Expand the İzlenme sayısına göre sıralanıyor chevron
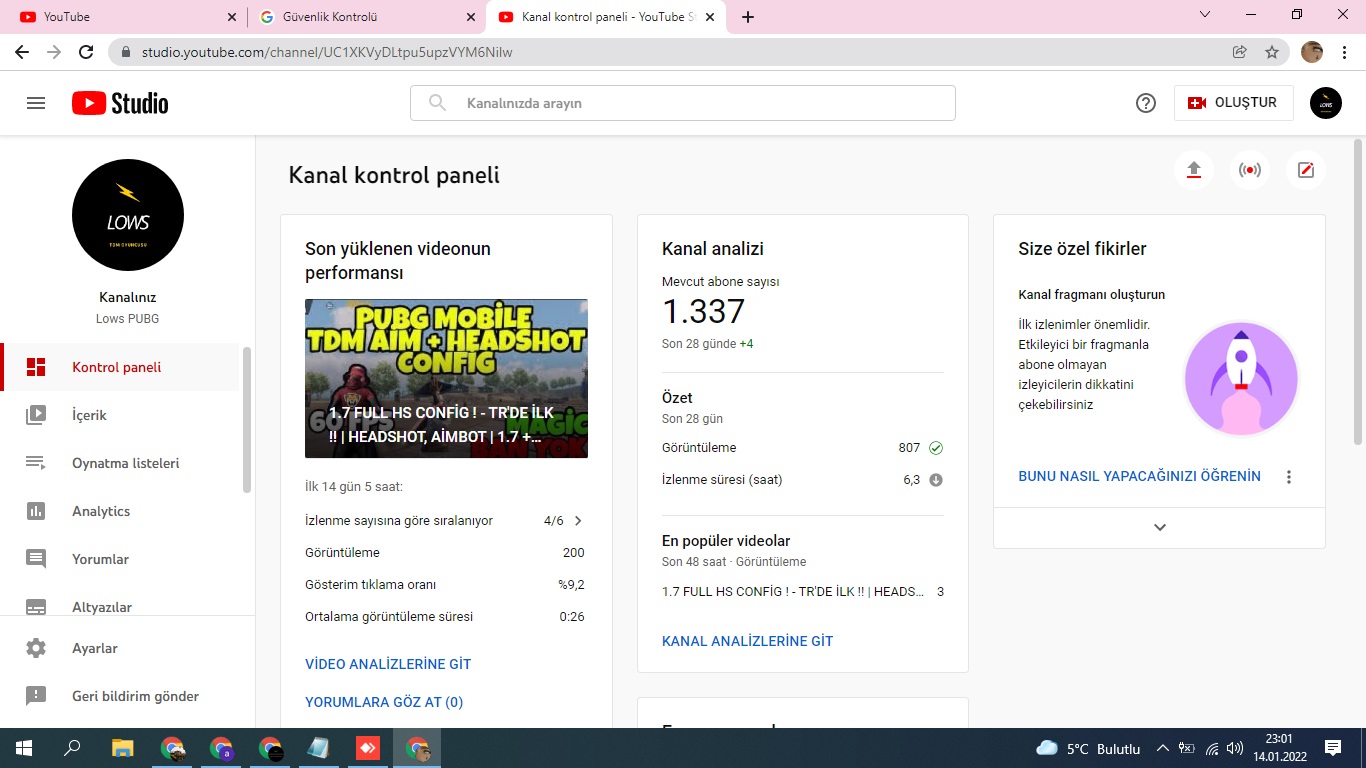1366x768 pixels. [578, 521]
